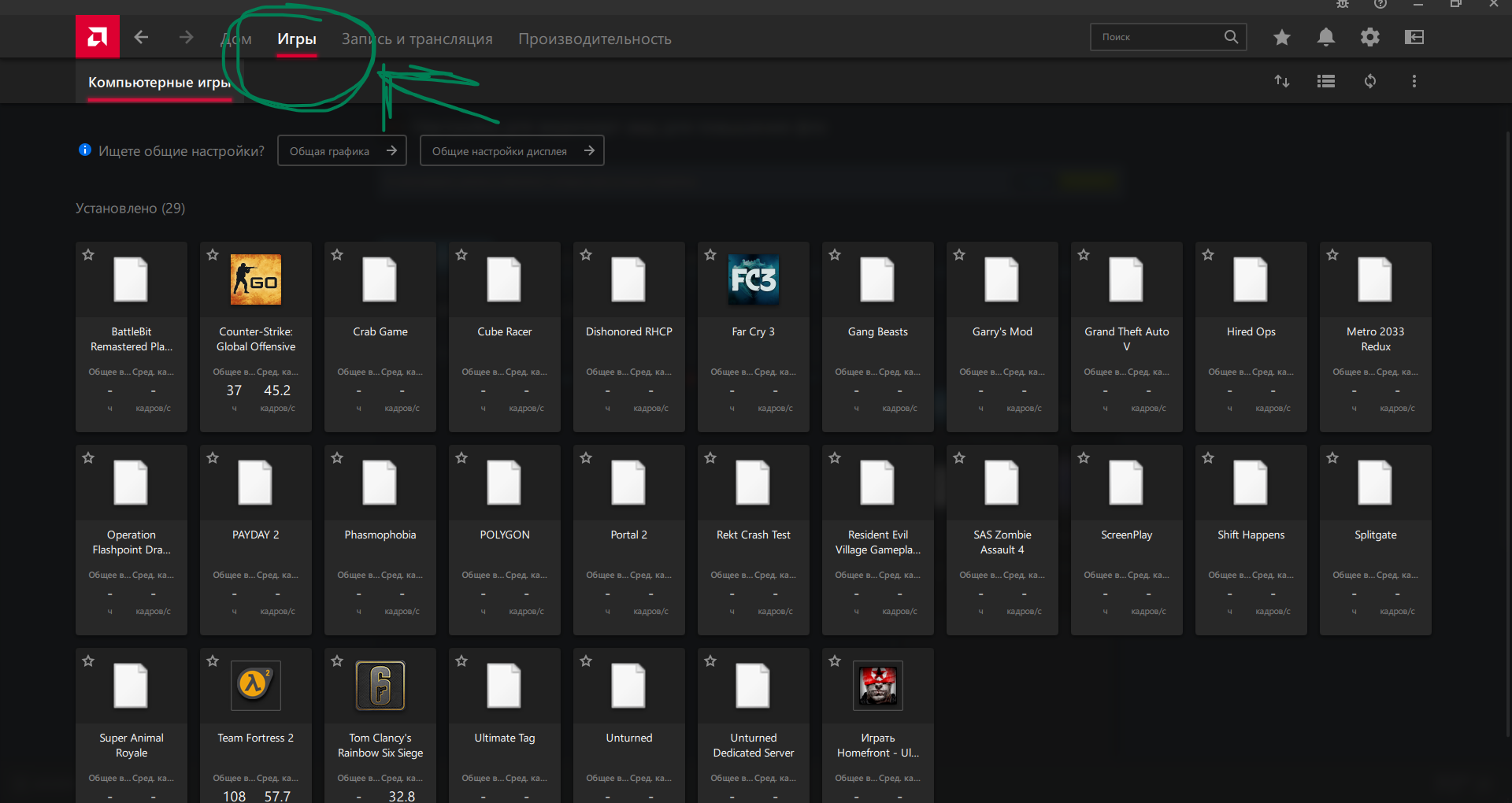This screenshot has height=803, width=1512.
Task: Switch to the Дом tab
Action: coord(236,39)
